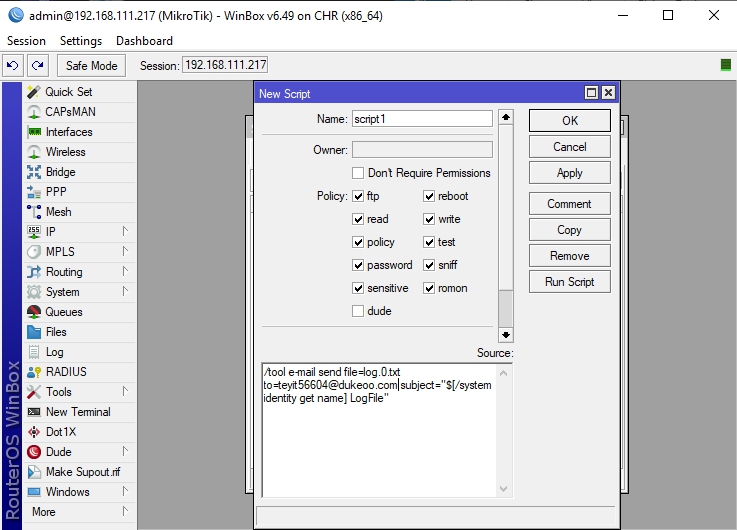Expand the Tools submenu arrow
The height and width of the screenshot is (530, 737).
(125, 391)
